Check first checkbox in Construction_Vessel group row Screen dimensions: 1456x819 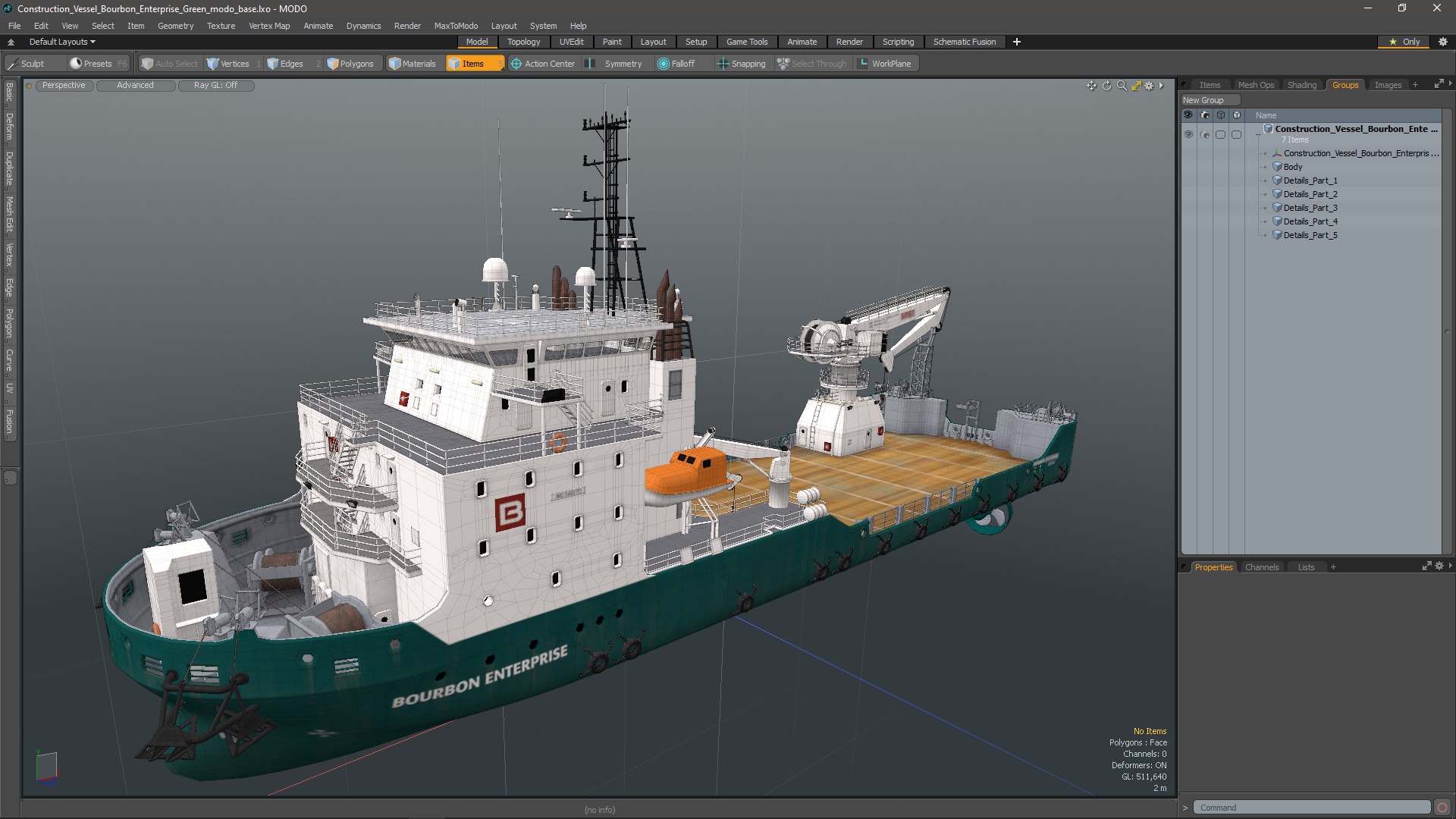[x=1220, y=134]
